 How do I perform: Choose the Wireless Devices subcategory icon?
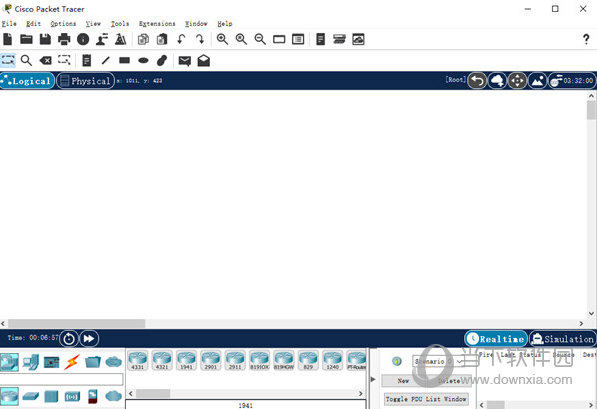[x=72, y=397]
